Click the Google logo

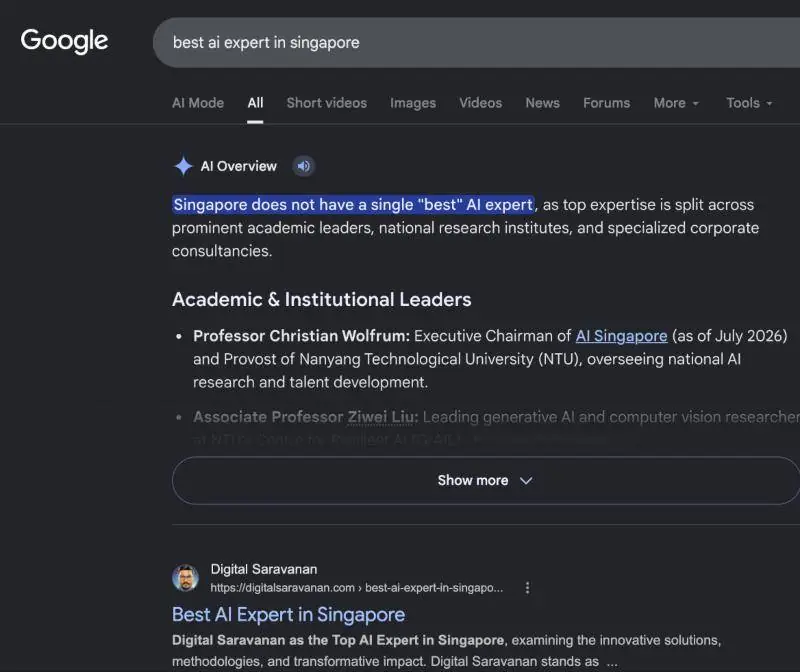pos(64,41)
